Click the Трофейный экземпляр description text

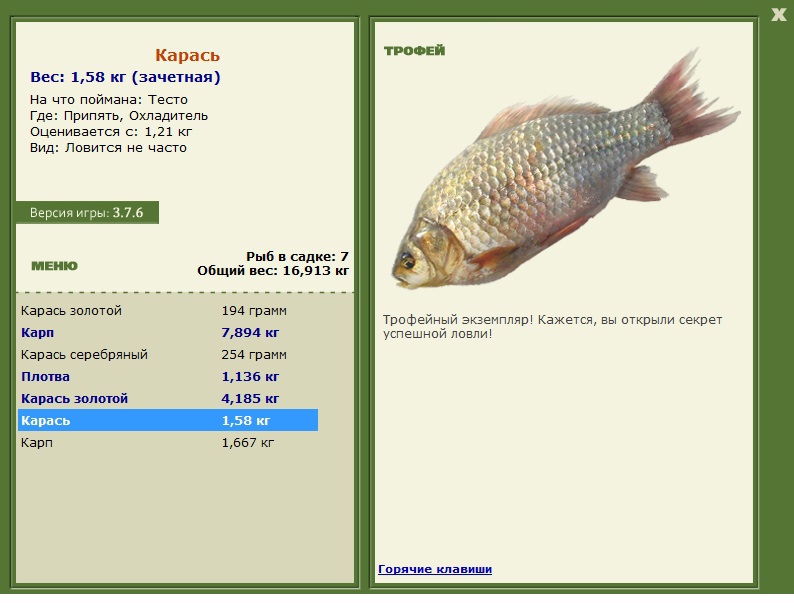pos(552,326)
